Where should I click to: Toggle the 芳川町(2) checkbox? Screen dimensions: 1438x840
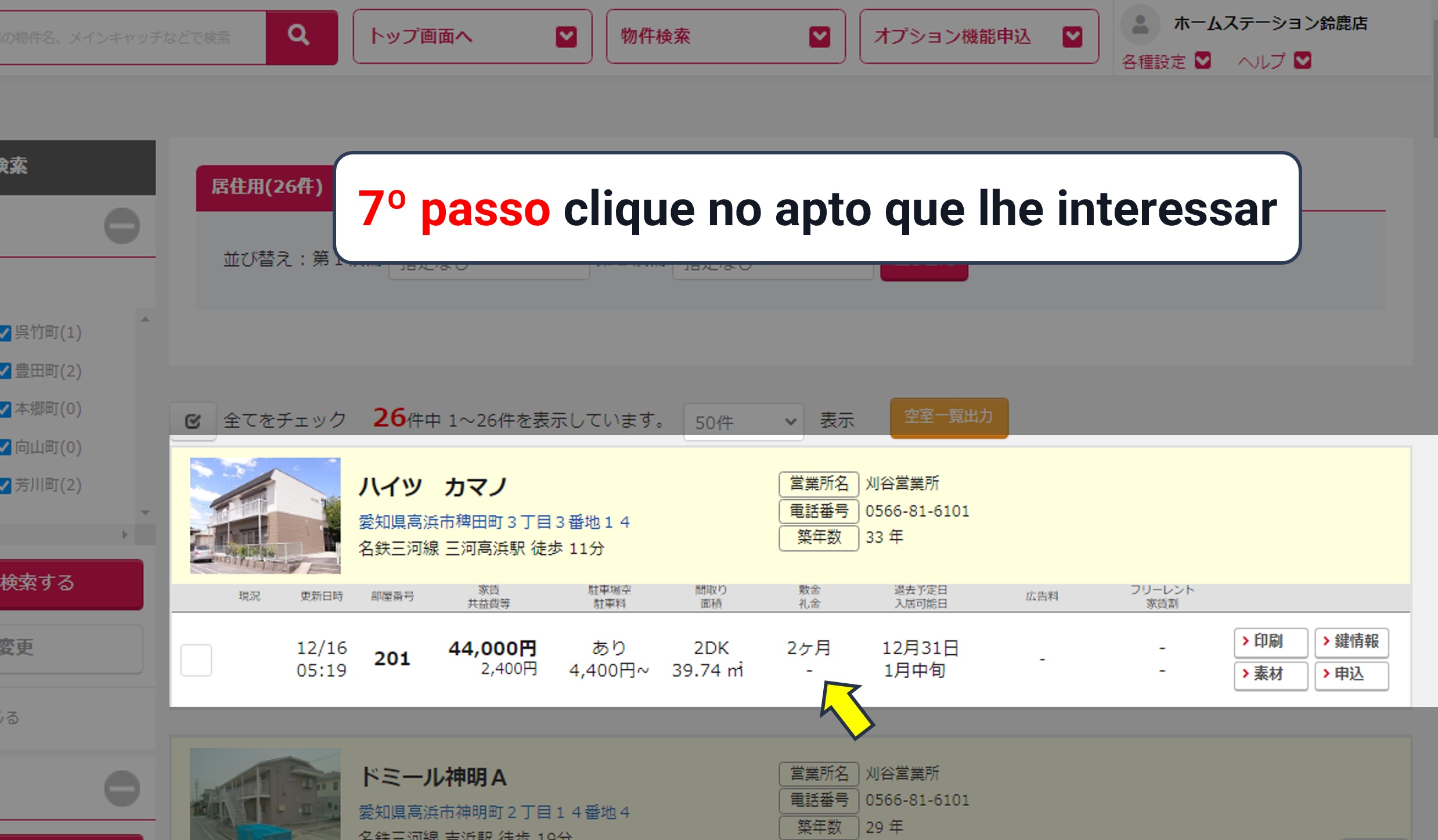[6, 485]
